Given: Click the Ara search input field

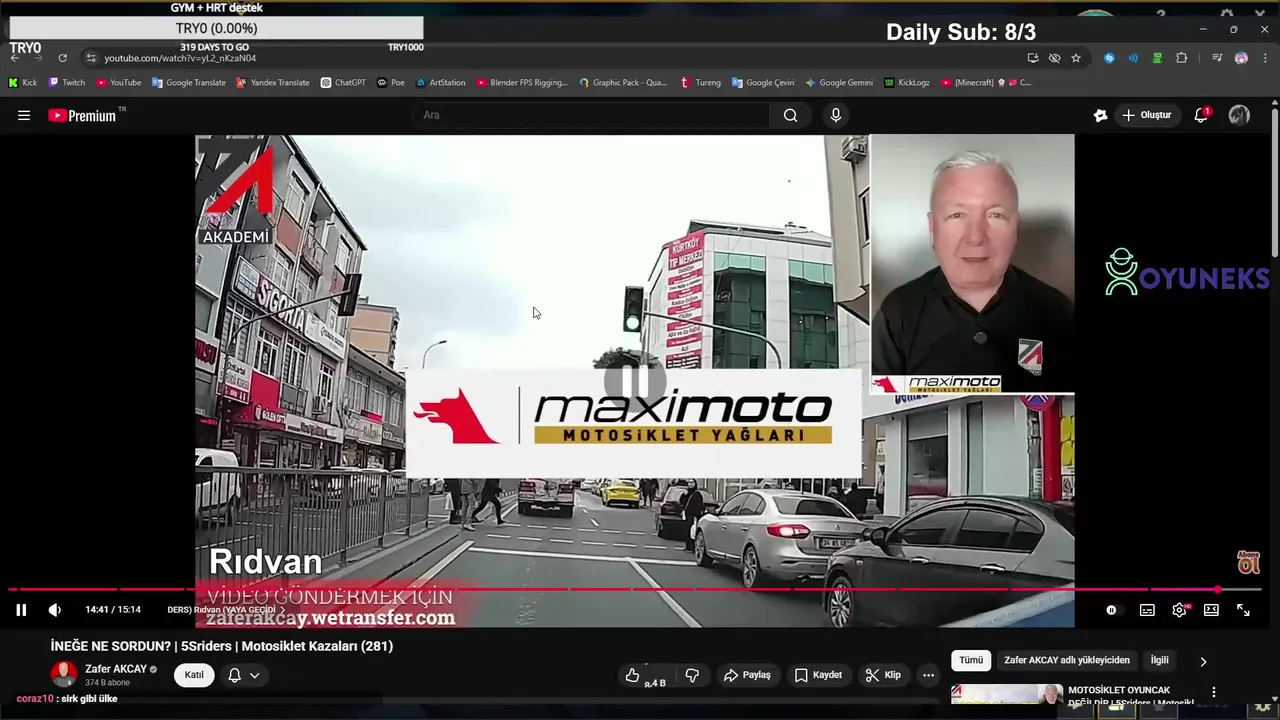Looking at the screenshot, I should 590,115.
